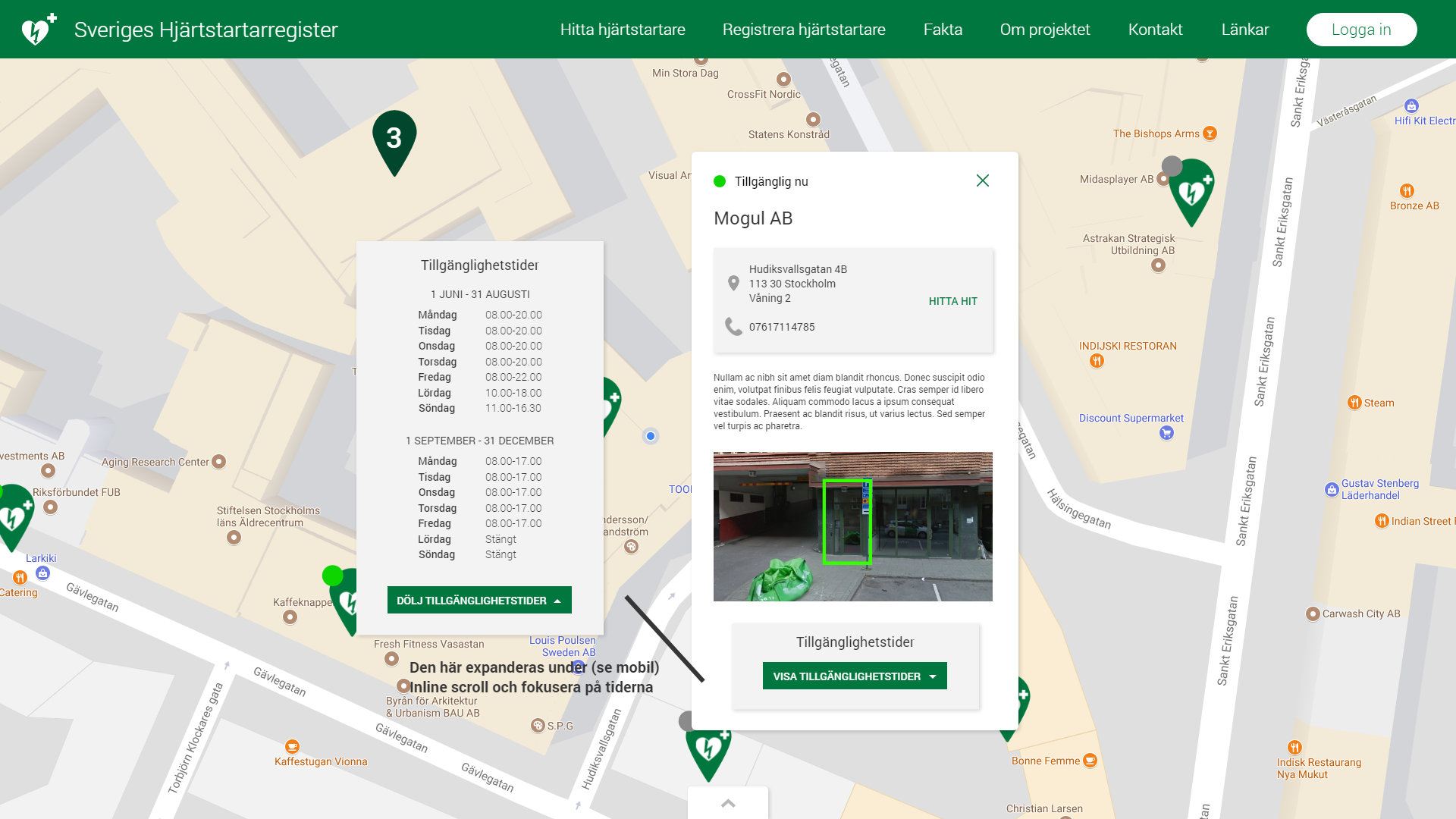Click Indisk Restaurang Nya Mukut icon
Image resolution: width=1456 pixels, height=819 pixels.
point(1294,748)
